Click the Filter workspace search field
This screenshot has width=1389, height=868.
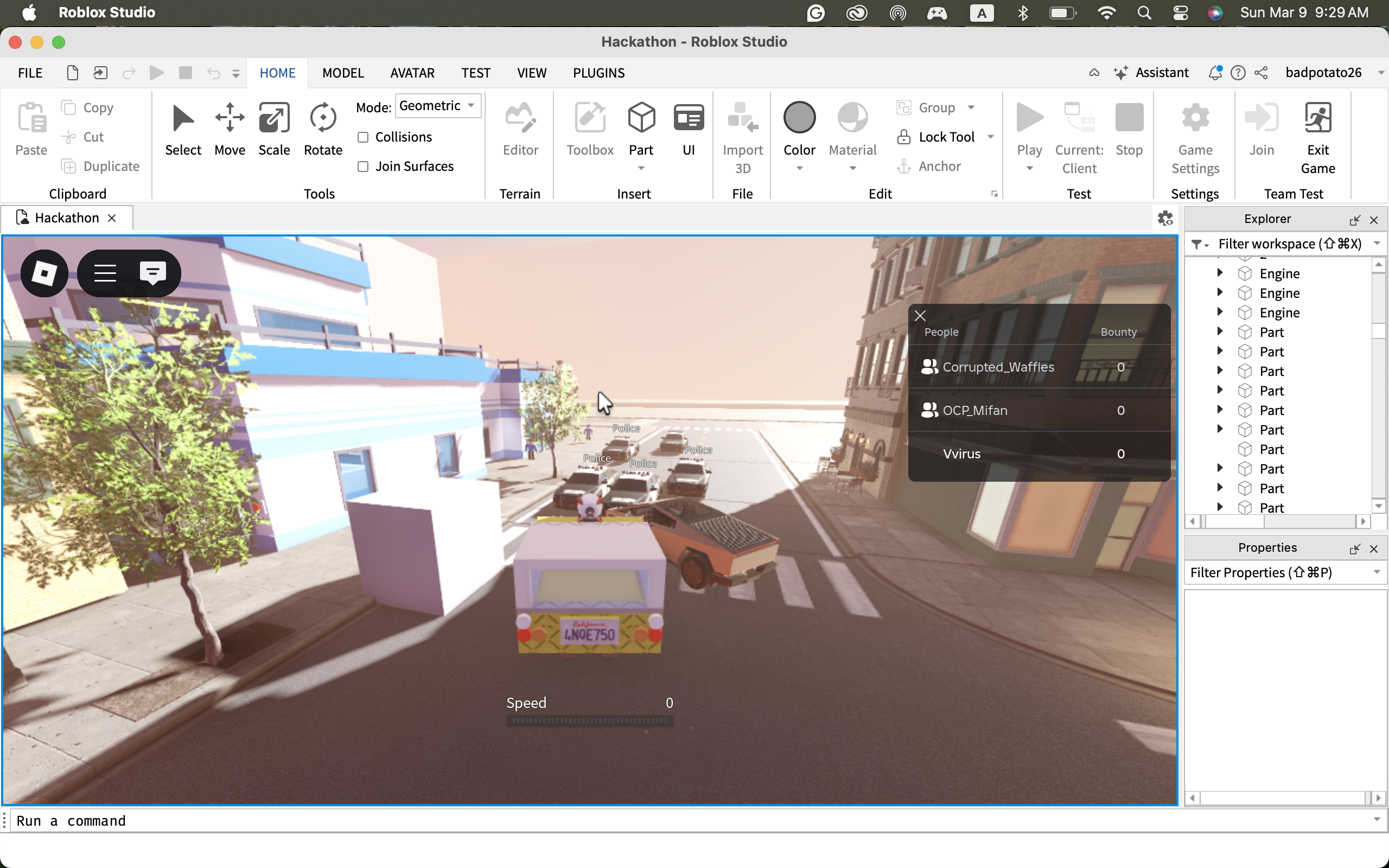(x=1289, y=244)
